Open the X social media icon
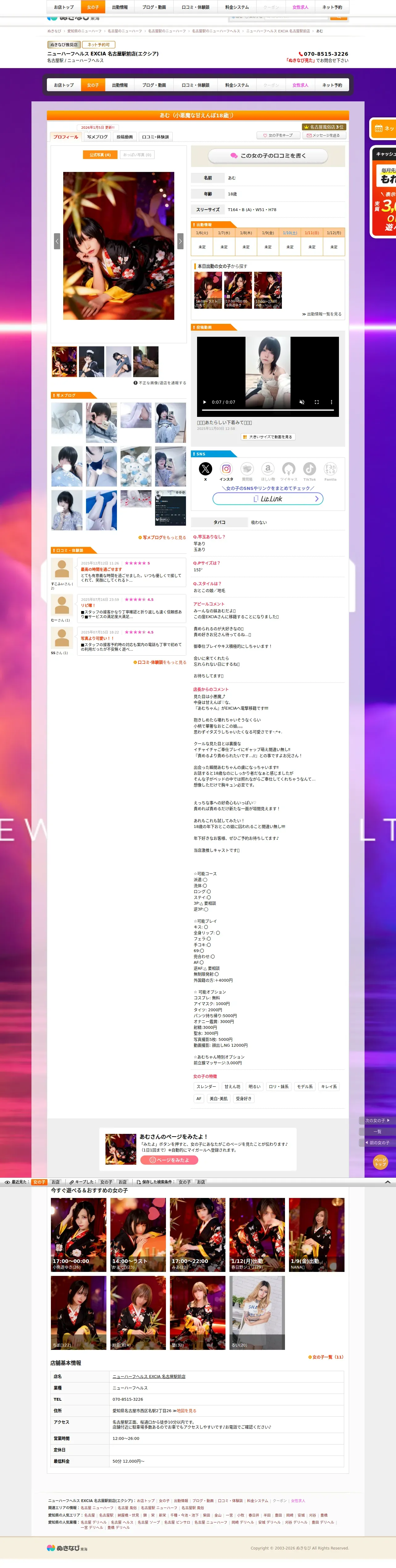This screenshot has width=396, height=1568. tap(205, 469)
